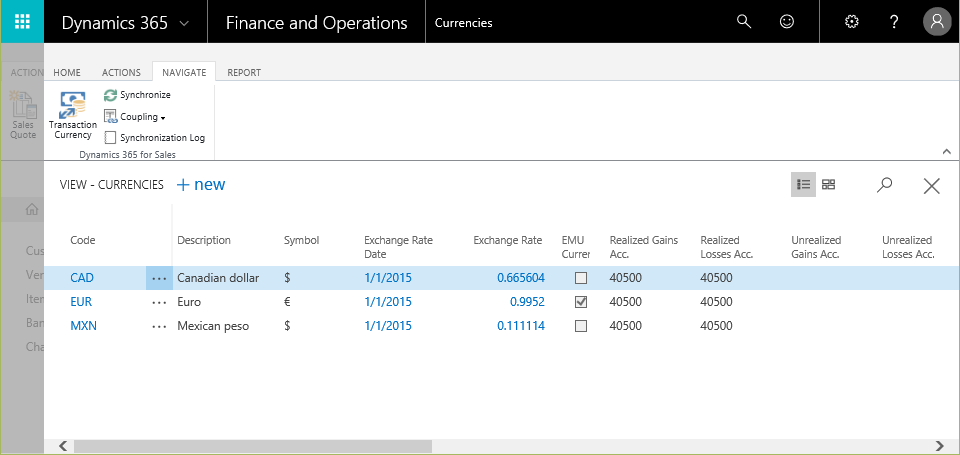Click the Unrealized Gains Acc. column header
Image resolution: width=960 pixels, height=455 pixels.
pyautogui.click(x=816, y=247)
